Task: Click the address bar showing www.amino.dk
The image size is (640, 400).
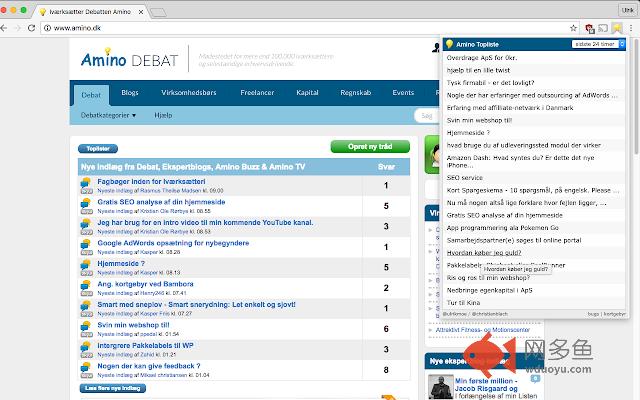Action: 310,28
